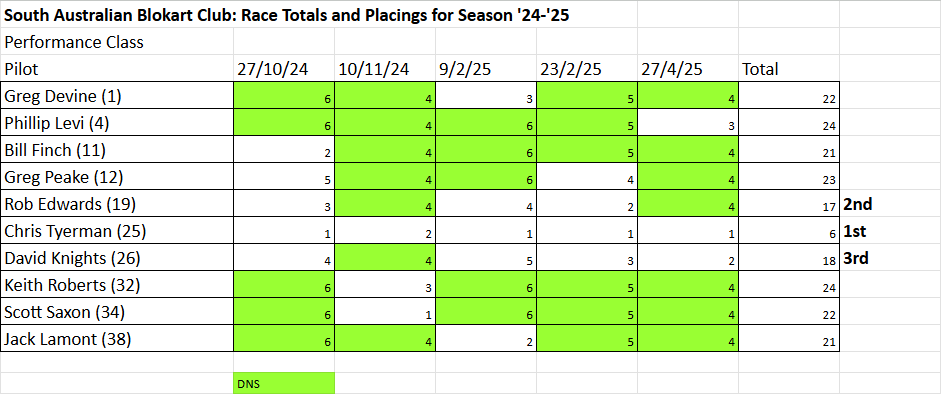Select the Total column header

pyautogui.click(x=789, y=68)
